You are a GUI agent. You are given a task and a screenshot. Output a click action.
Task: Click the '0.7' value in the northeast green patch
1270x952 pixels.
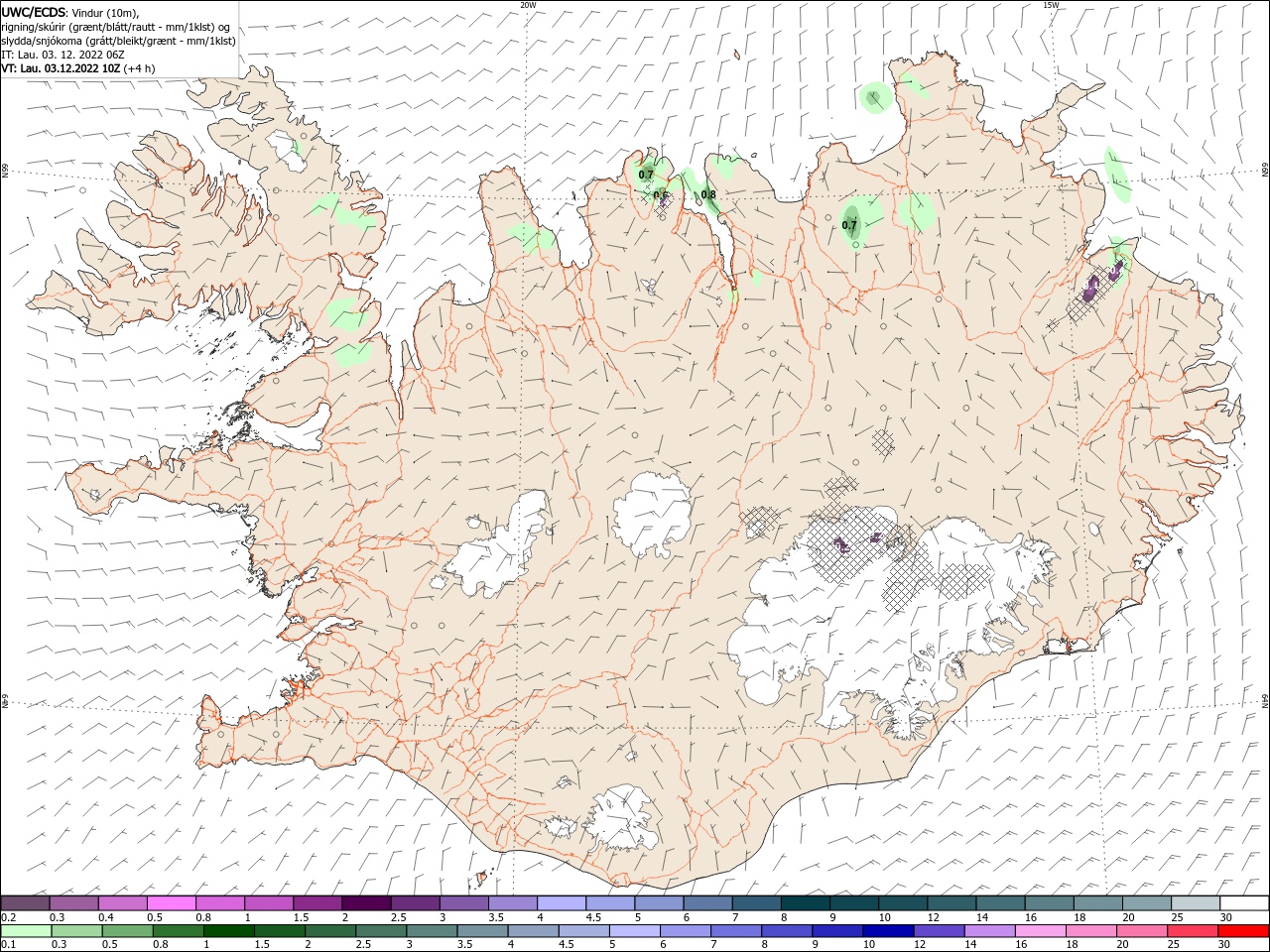[849, 225]
